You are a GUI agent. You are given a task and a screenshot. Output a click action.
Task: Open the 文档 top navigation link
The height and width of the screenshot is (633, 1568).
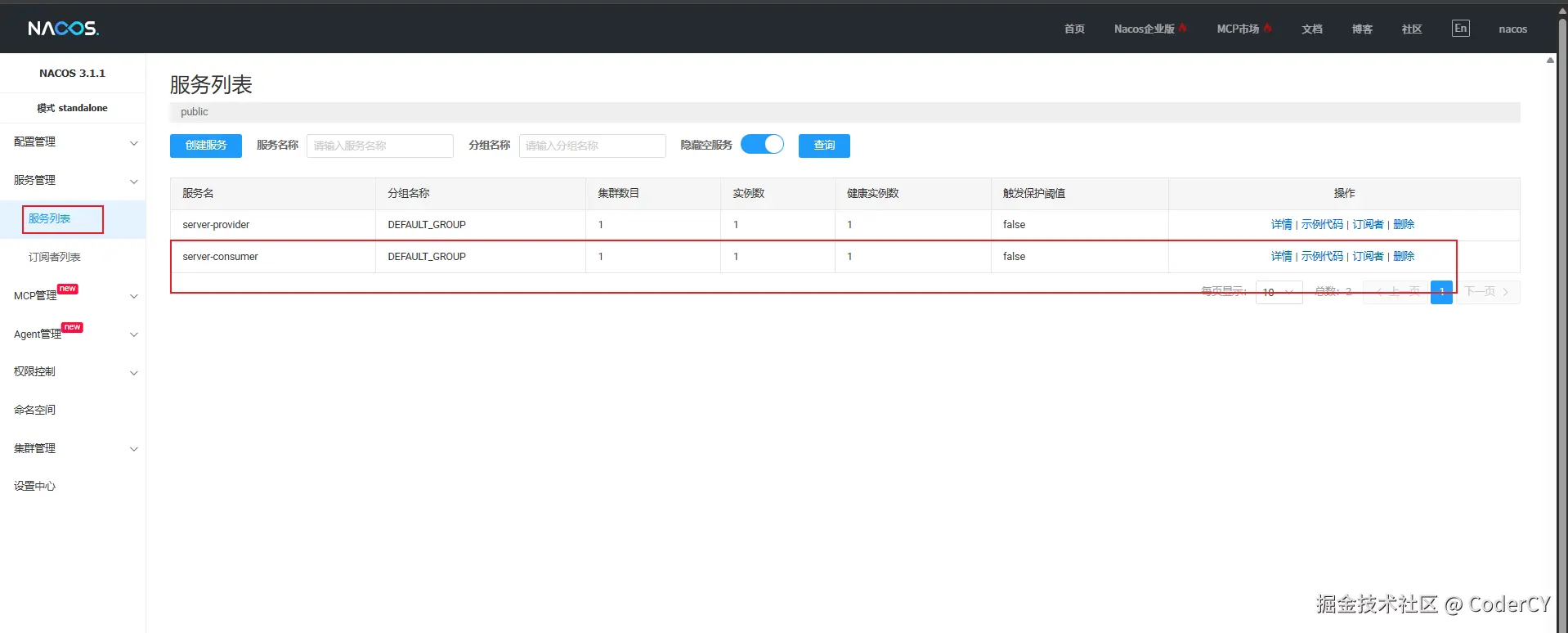(1312, 29)
